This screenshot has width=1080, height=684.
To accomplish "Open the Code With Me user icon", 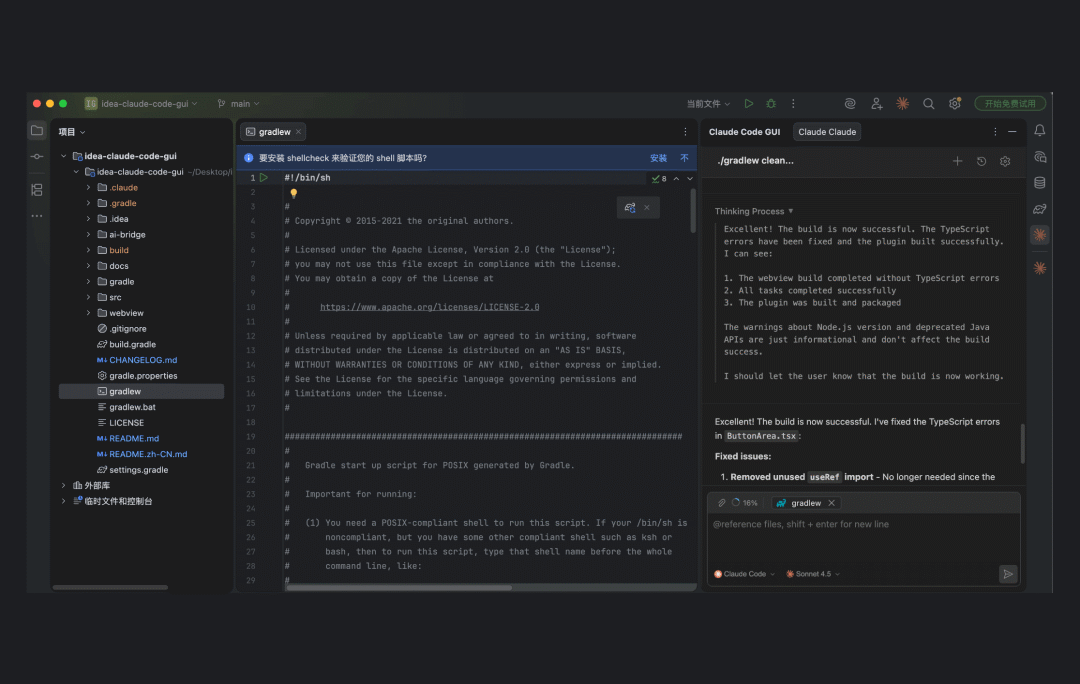I will point(876,103).
